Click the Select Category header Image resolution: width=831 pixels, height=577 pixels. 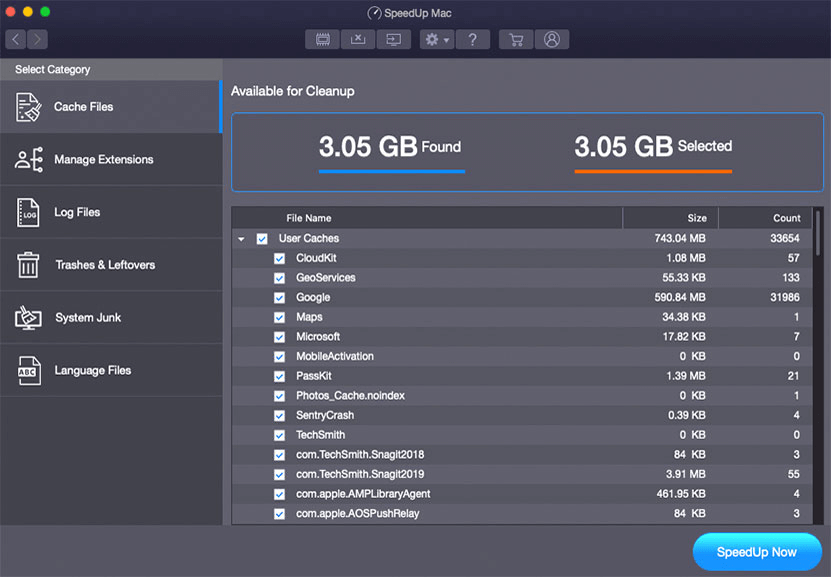coord(55,69)
